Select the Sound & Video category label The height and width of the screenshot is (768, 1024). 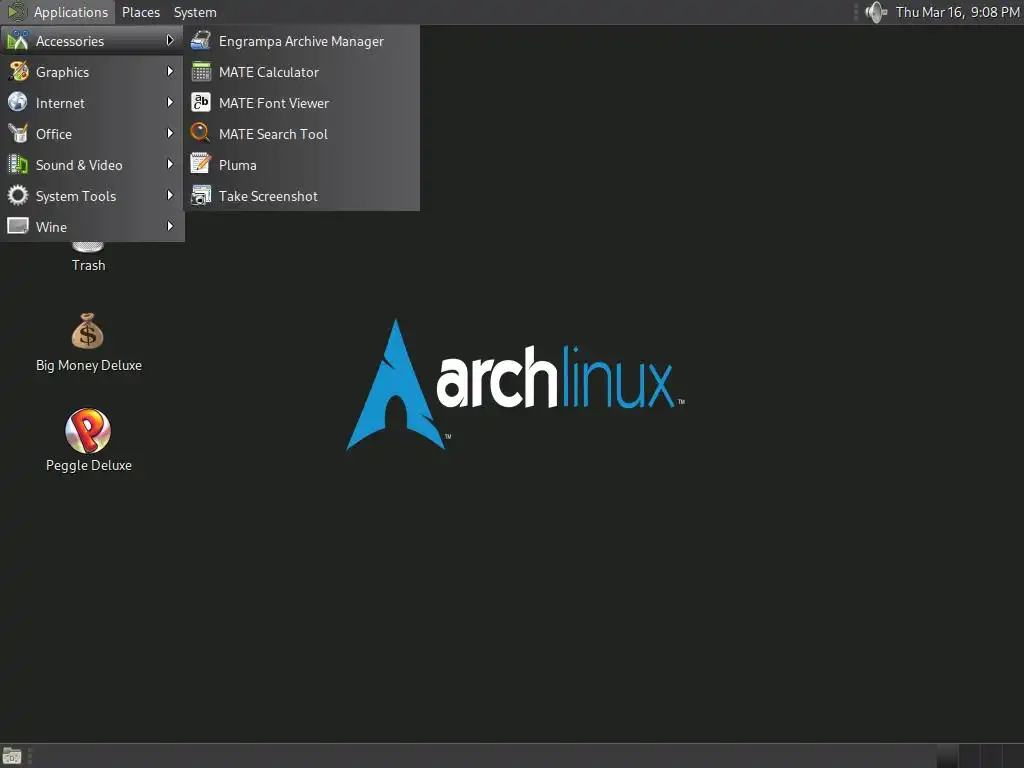[x=79, y=165]
